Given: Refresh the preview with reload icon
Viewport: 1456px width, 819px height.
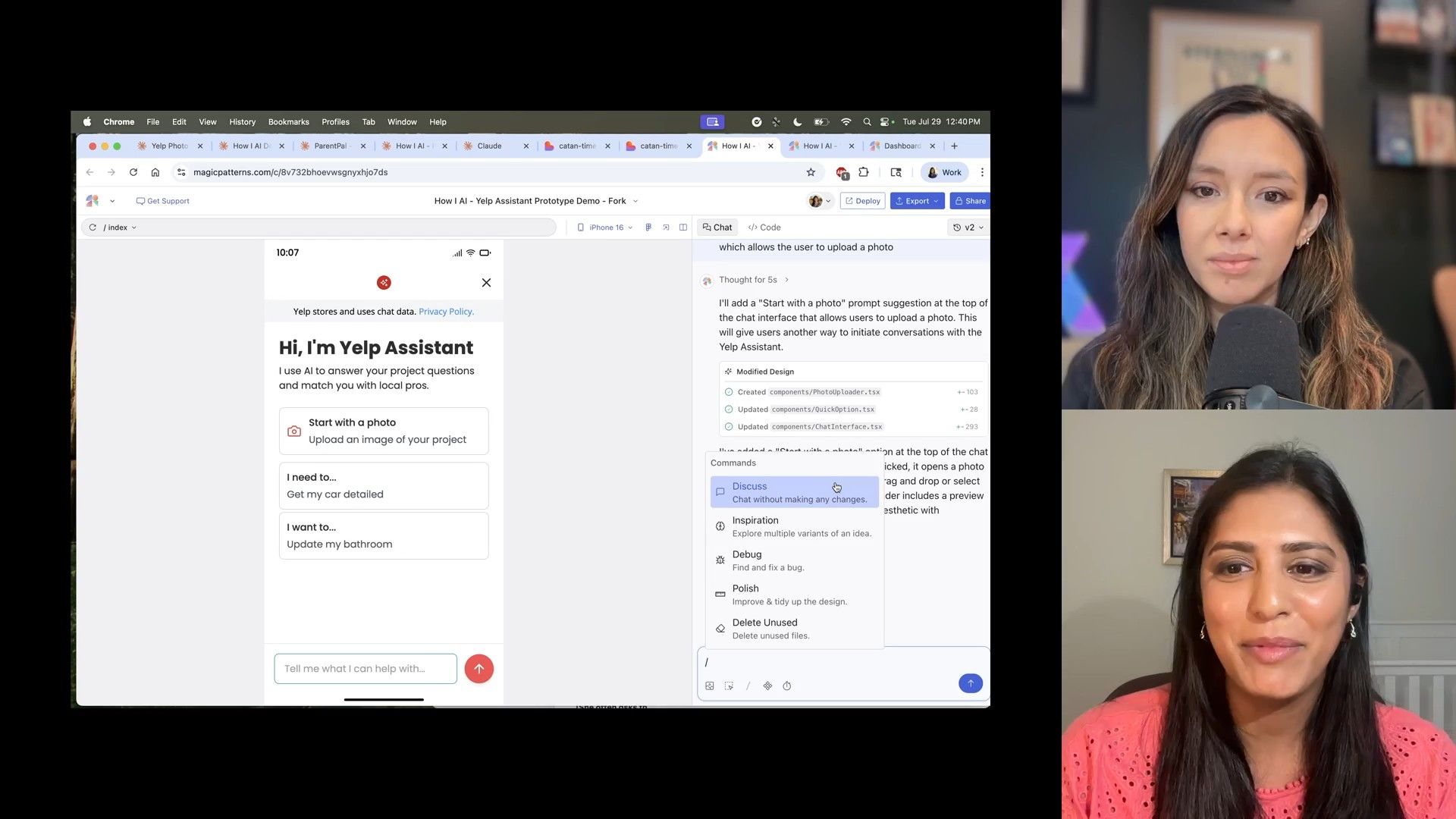Looking at the screenshot, I should (x=93, y=227).
